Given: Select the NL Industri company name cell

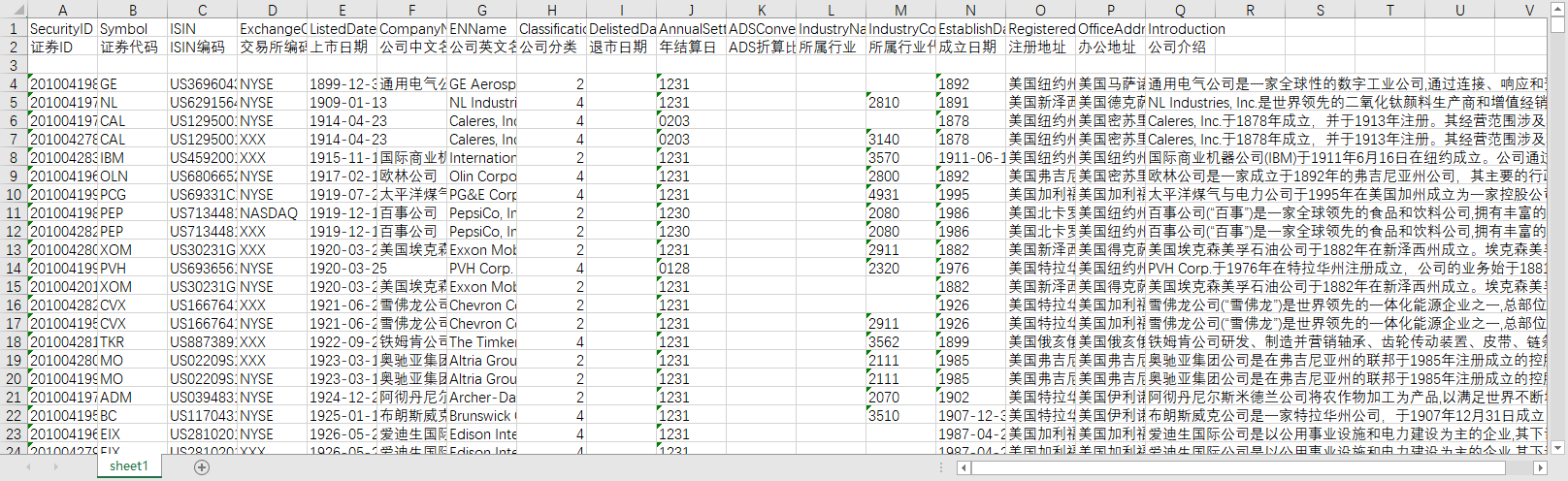Looking at the screenshot, I should click(x=481, y=102).
